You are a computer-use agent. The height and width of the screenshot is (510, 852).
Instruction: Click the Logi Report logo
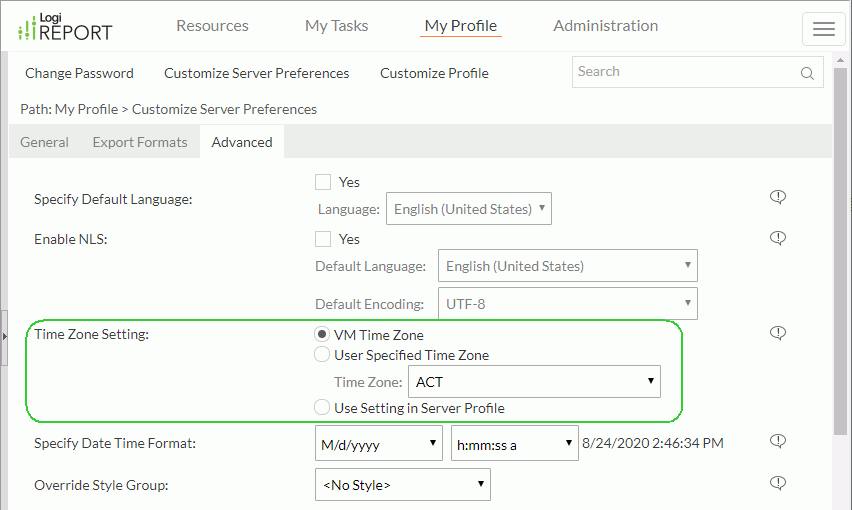coord(65,27)
